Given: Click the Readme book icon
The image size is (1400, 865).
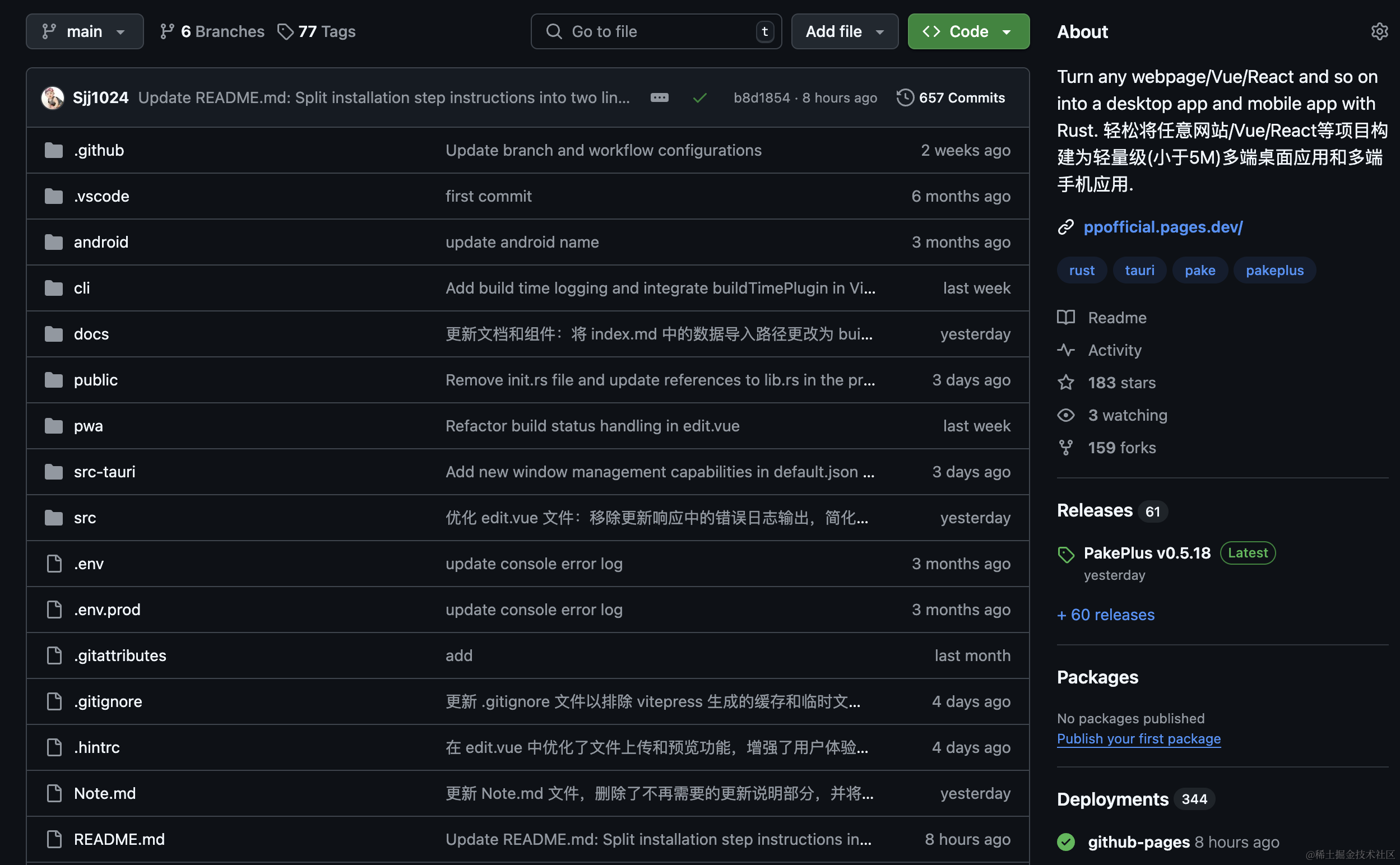Looking at the screenshot, I should (1065, 318).
